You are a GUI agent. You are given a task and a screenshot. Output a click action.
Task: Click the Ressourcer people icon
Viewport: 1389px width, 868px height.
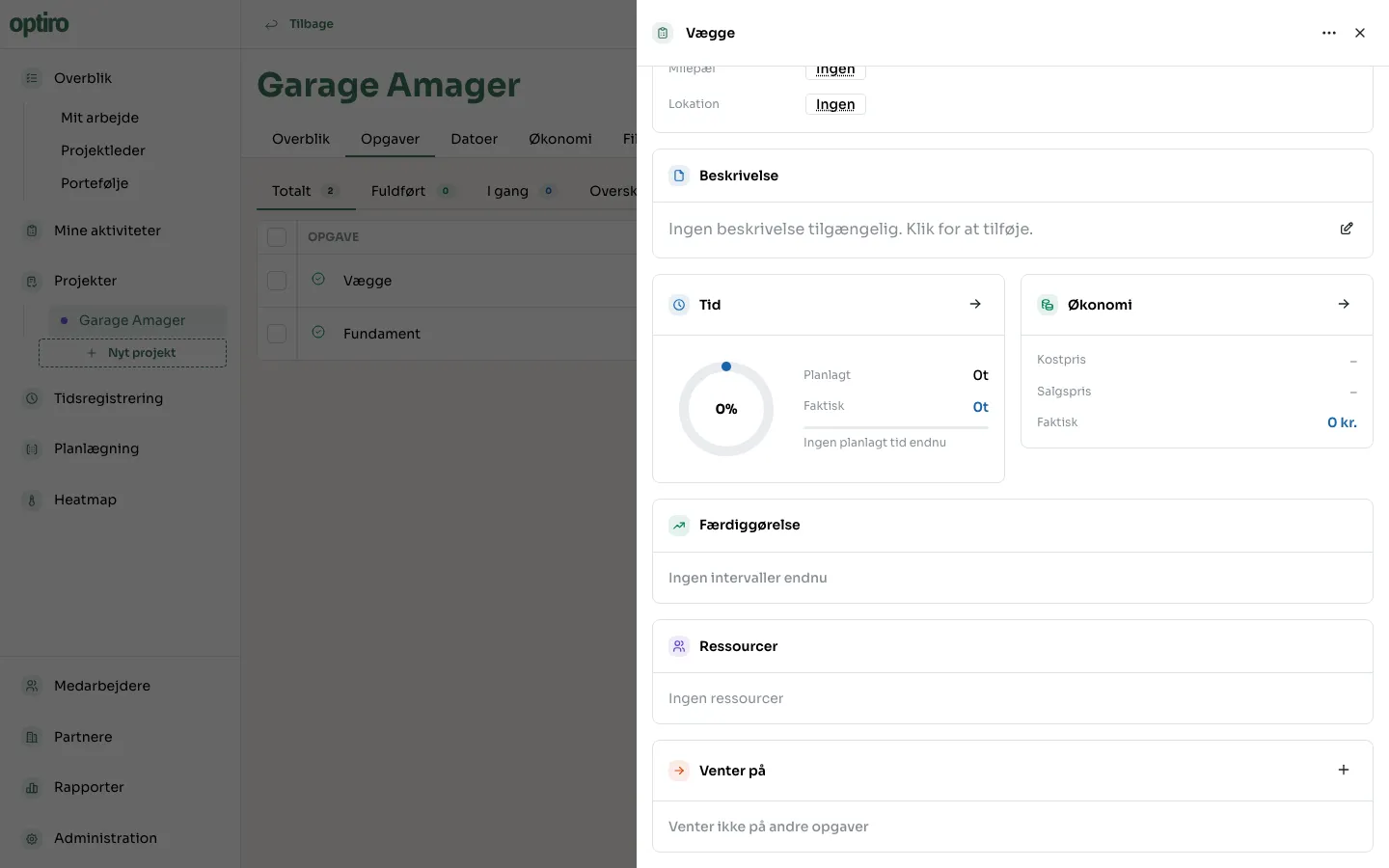pyautogui.click(x=679, y=646)
